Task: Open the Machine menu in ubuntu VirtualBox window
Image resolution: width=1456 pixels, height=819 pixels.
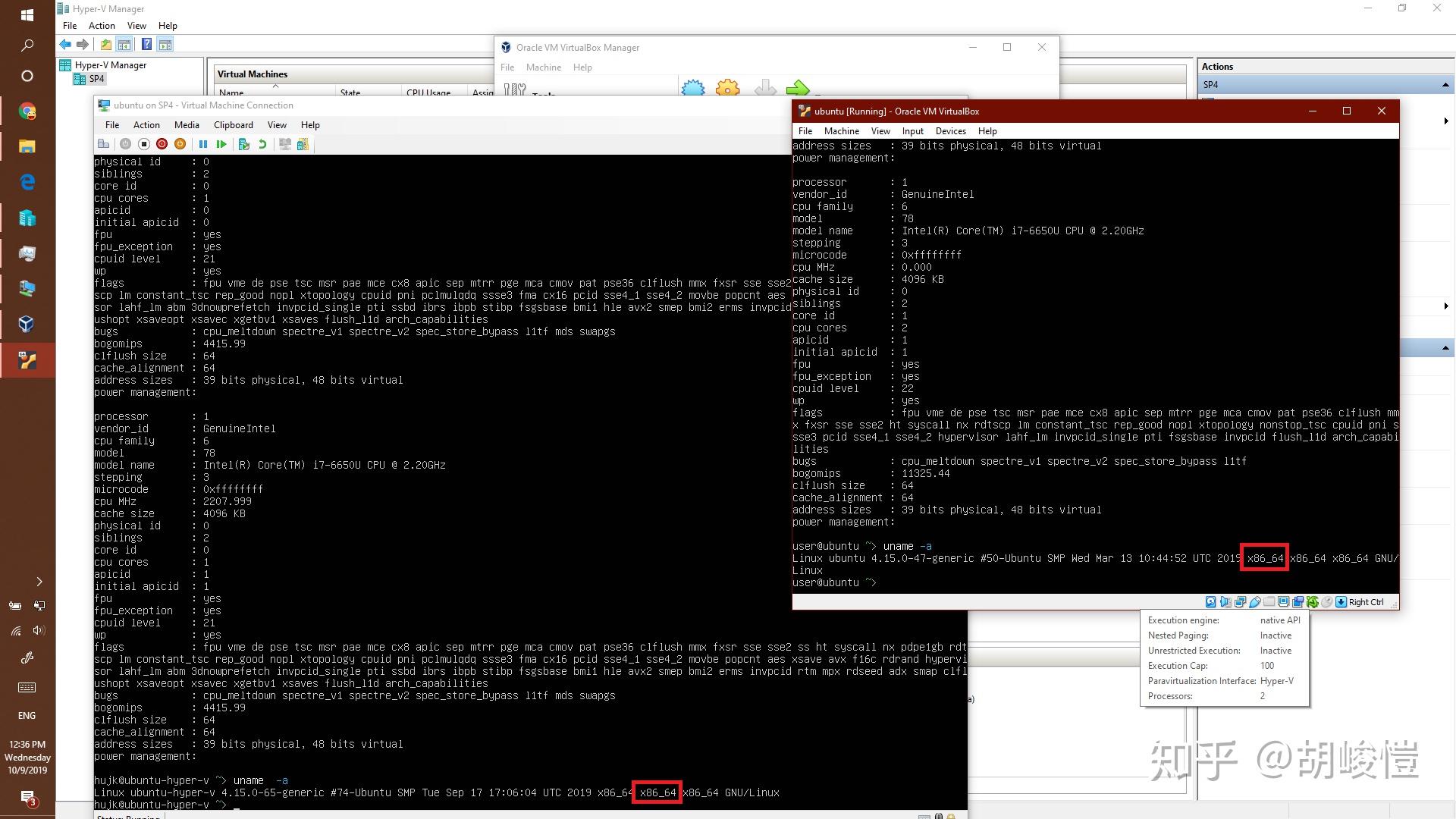Action: (x=842, y=131)
